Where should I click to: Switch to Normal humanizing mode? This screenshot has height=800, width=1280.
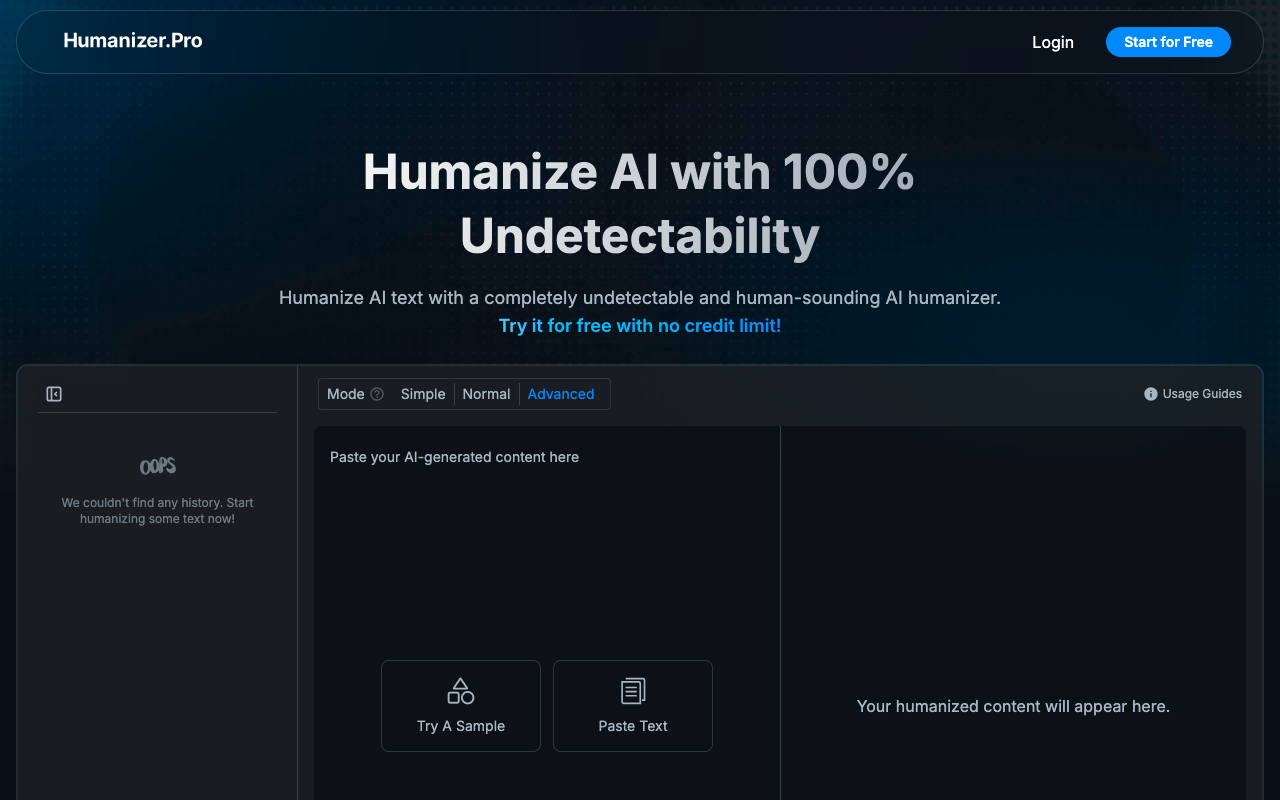pyautogui.click(x=486, y=394)
